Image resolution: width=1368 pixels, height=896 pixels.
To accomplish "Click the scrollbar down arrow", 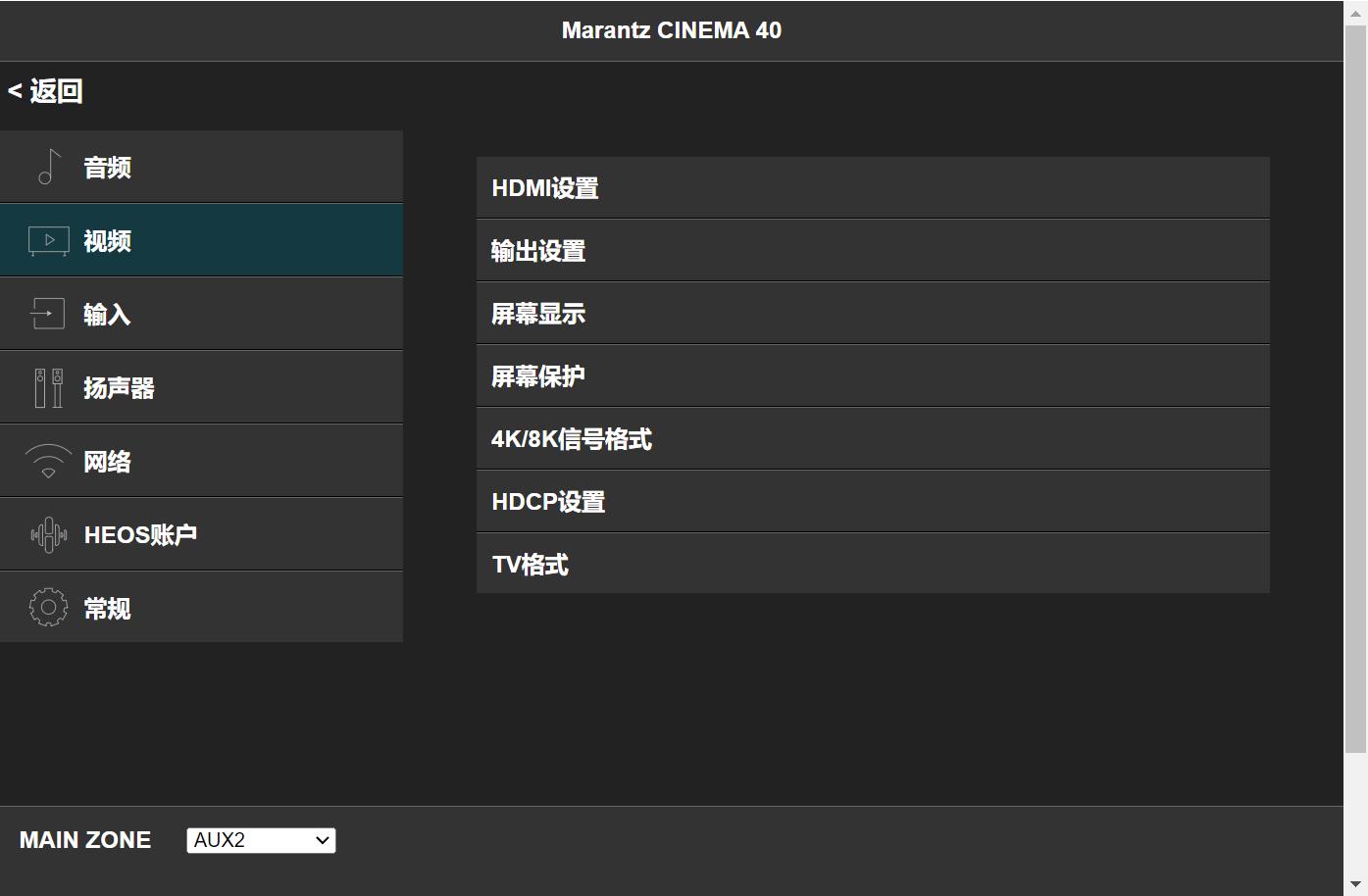I will pyautogui.click(x=1357, y=885).
